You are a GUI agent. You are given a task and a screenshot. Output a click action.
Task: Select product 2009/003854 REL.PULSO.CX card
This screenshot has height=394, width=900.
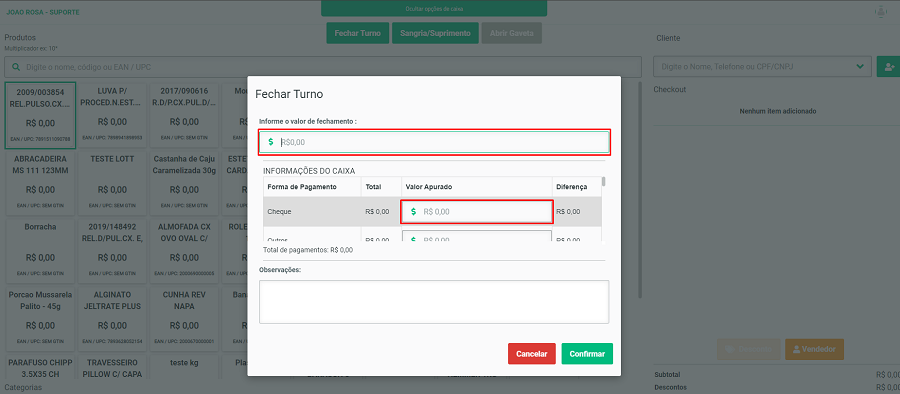pos(40,115)
